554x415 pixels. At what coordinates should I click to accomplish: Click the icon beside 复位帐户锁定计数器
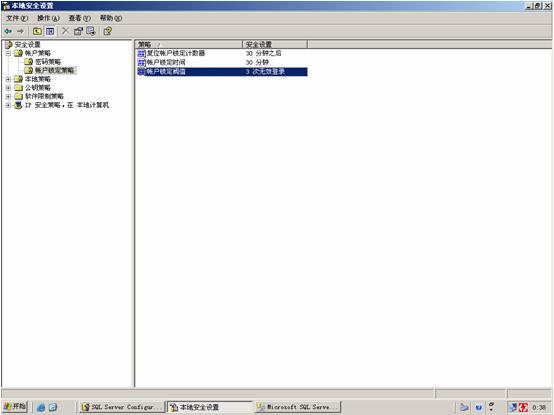tap(141, 53)
